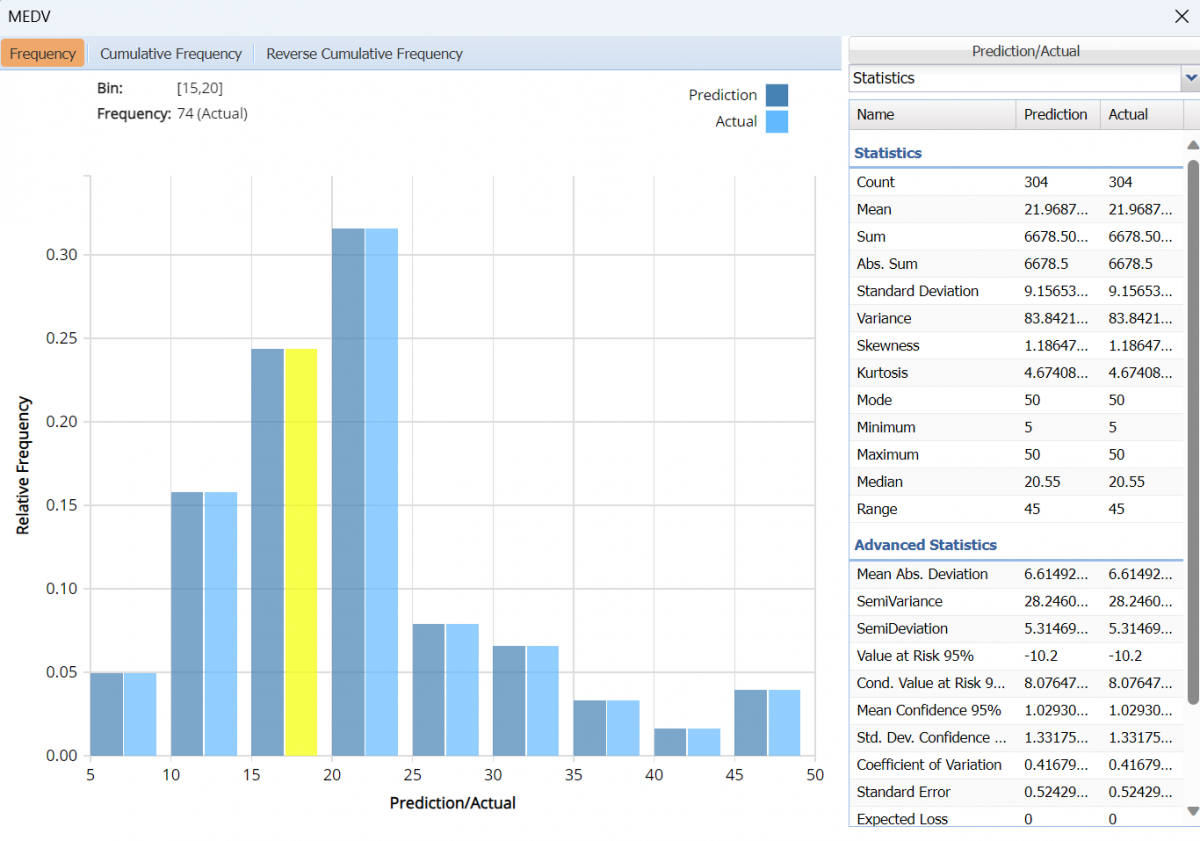
Task: Click the dark blue Prediction legend swatch
Action: 777,95
